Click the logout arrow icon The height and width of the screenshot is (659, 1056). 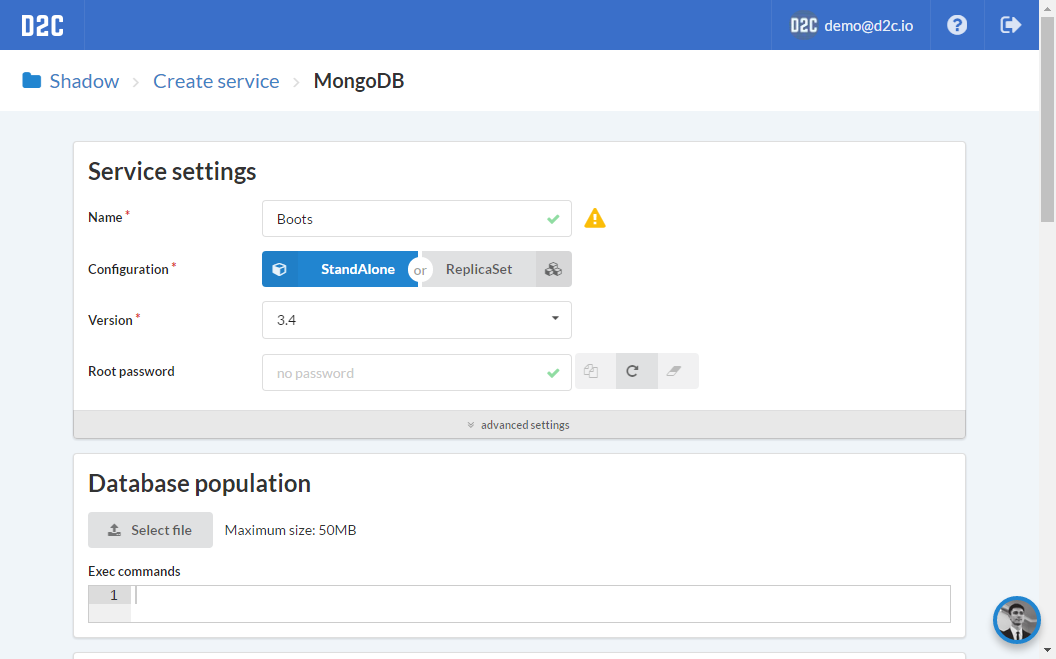[x=1011, y=25]
